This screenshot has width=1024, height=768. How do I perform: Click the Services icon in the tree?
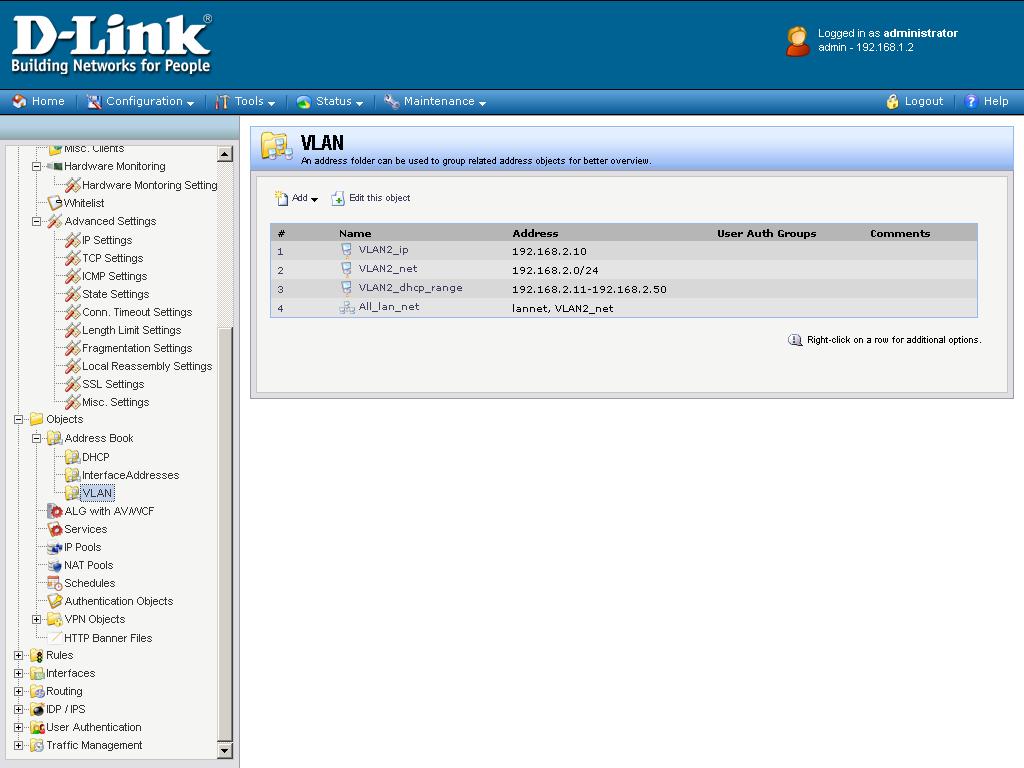[56, 529]
